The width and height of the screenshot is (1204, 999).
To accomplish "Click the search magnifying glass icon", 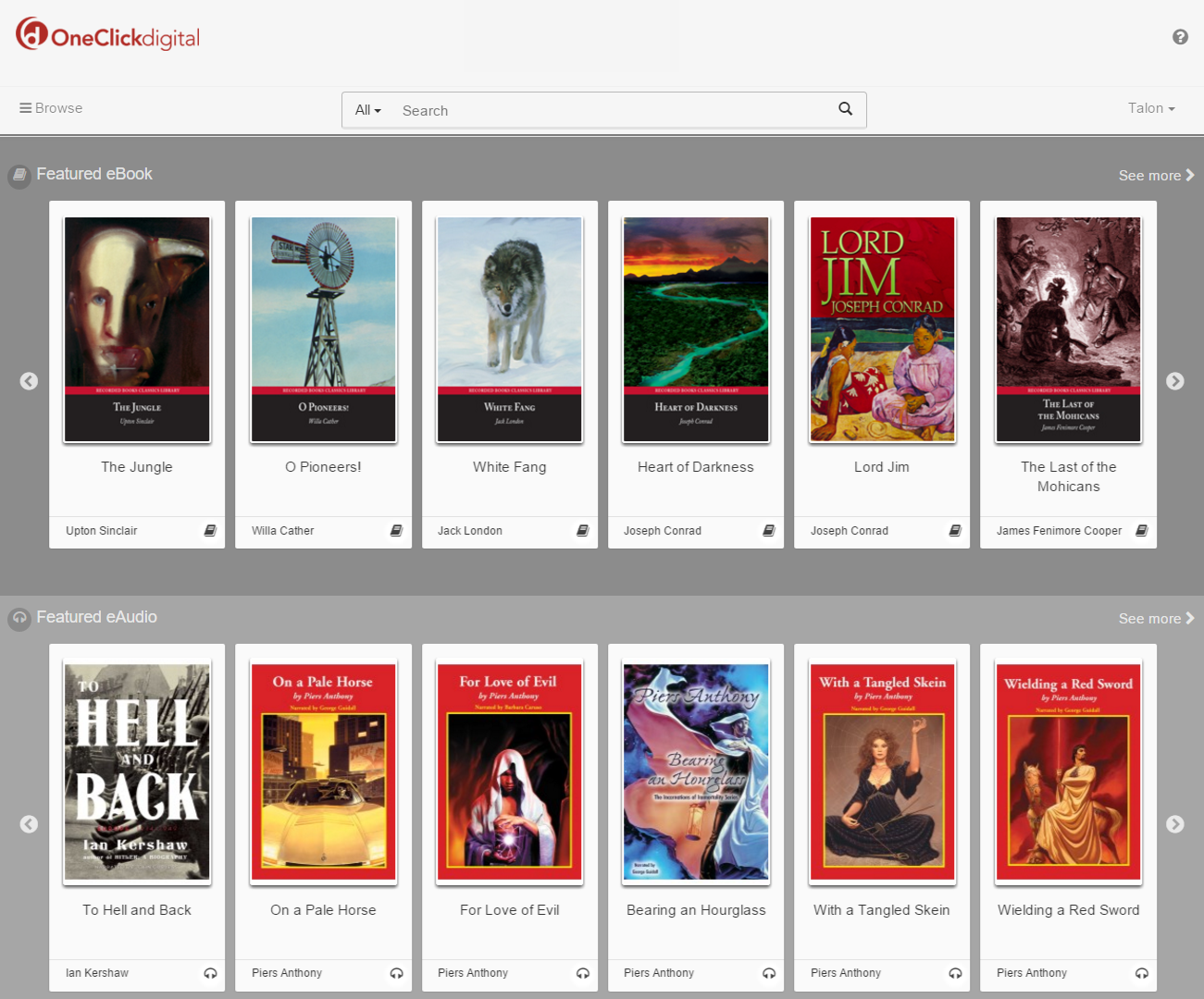I will (x=845, y=109).
